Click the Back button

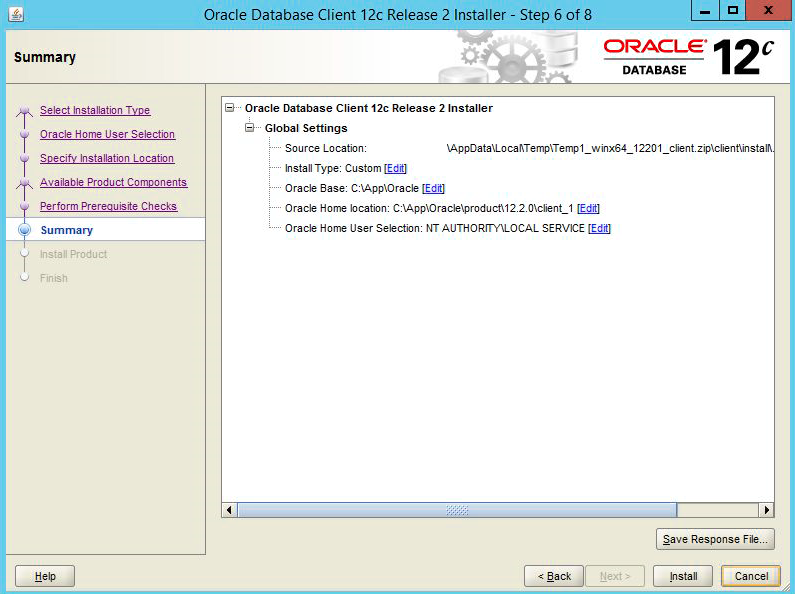coord(554,576)
